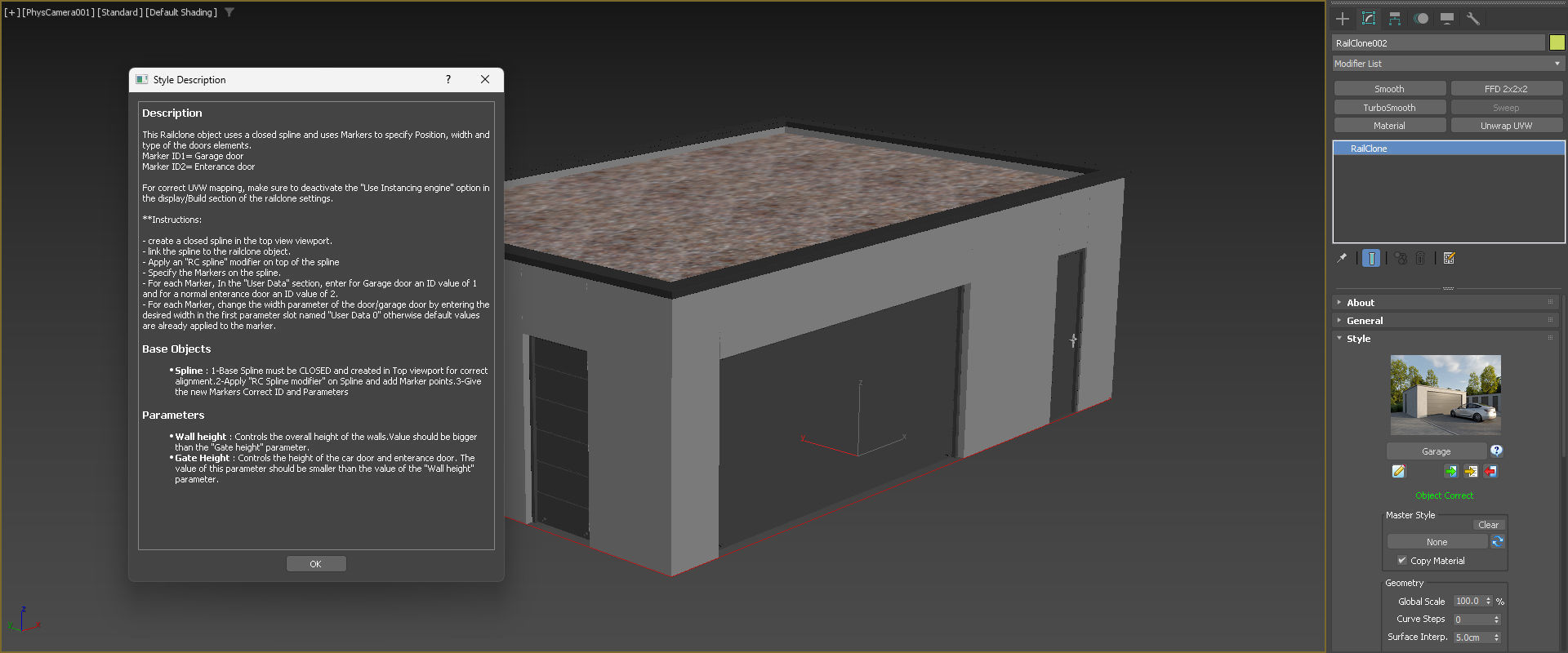This screenshot has width=1568, height=653.
Task: Open the Default Shading viewport menu
Action: (181, 12)
